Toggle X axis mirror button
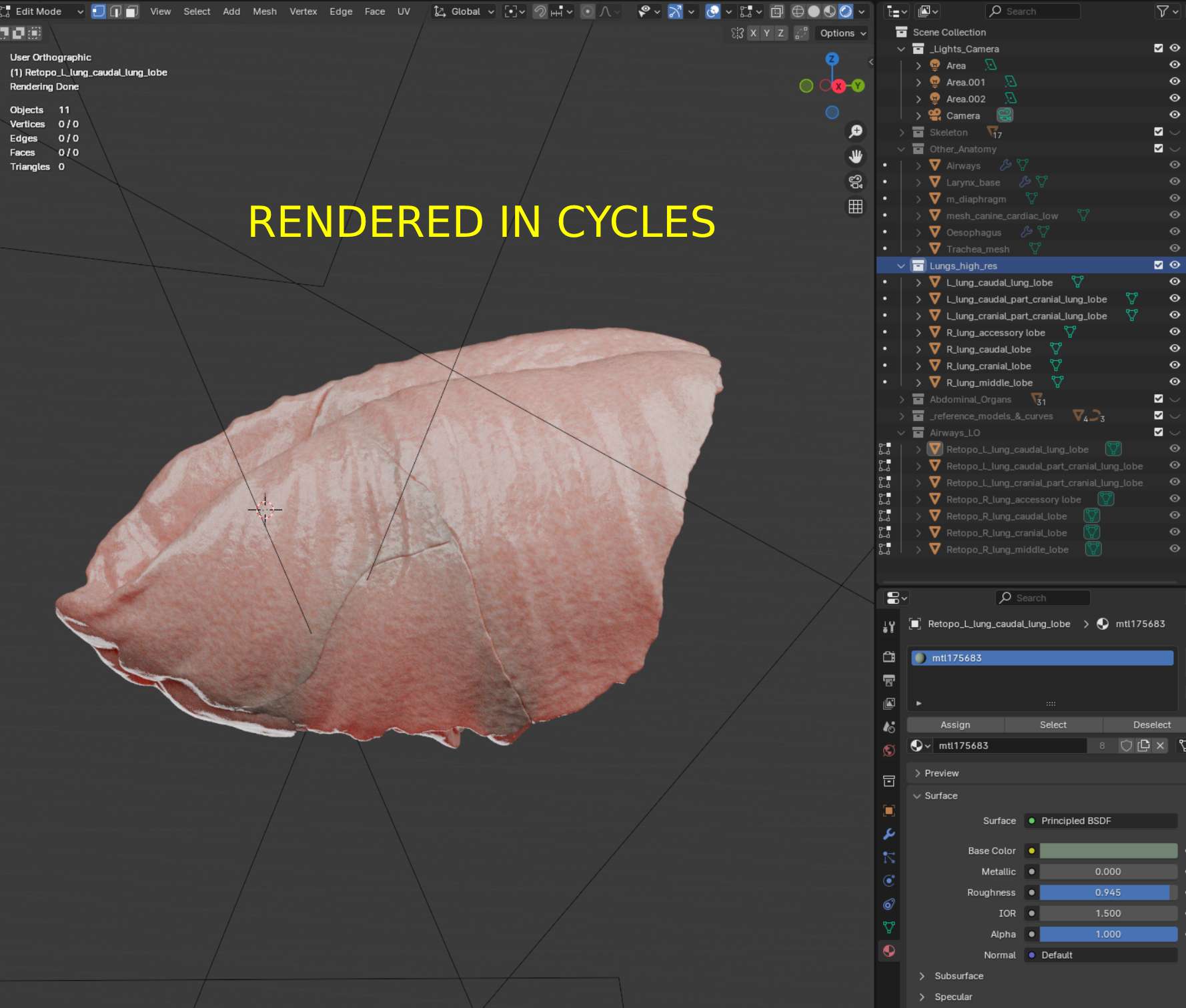The image size is (1186, 1008). click(753, 33)
